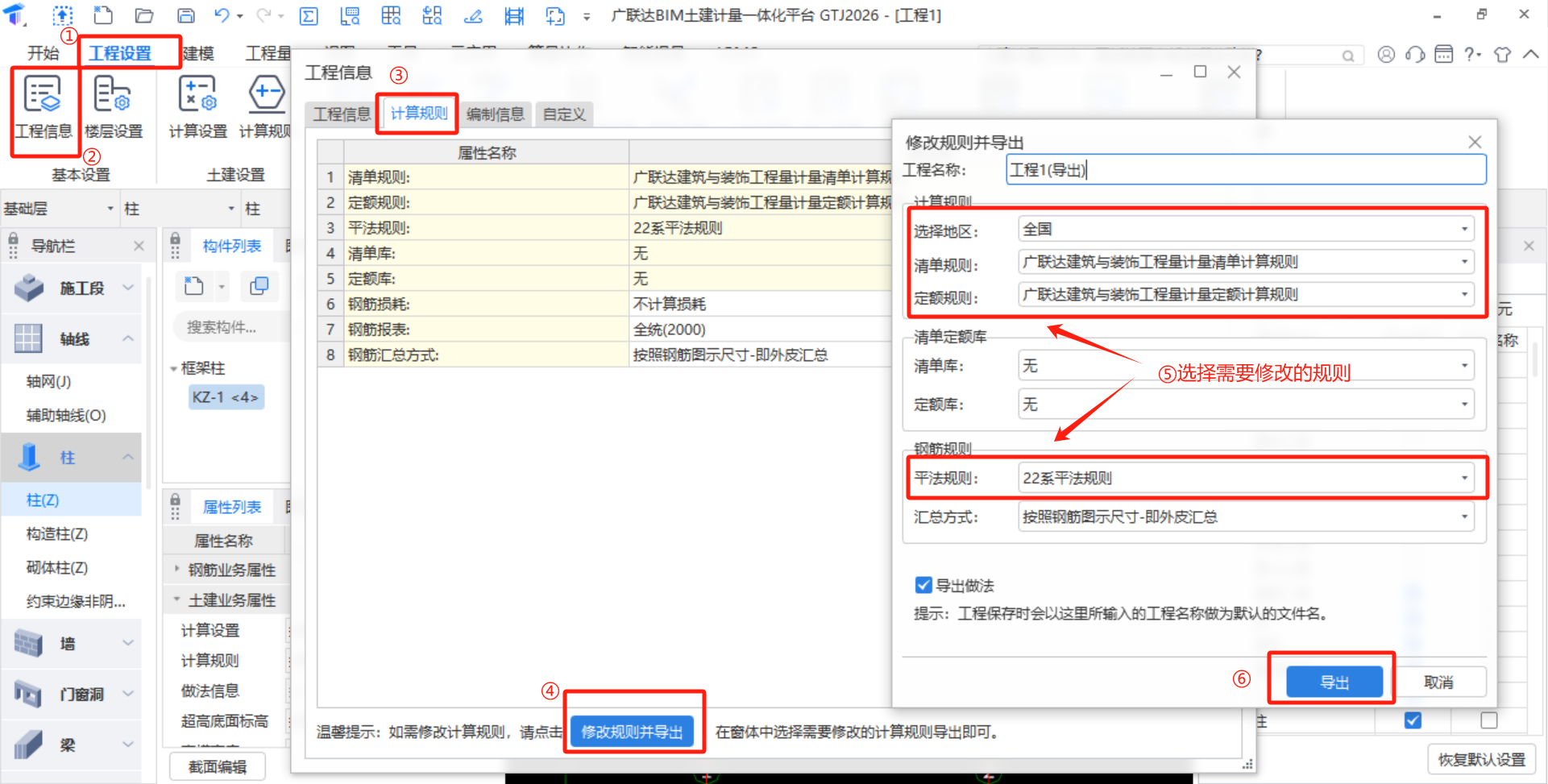Click the new file icon in quick toolbar

(103, 15)
